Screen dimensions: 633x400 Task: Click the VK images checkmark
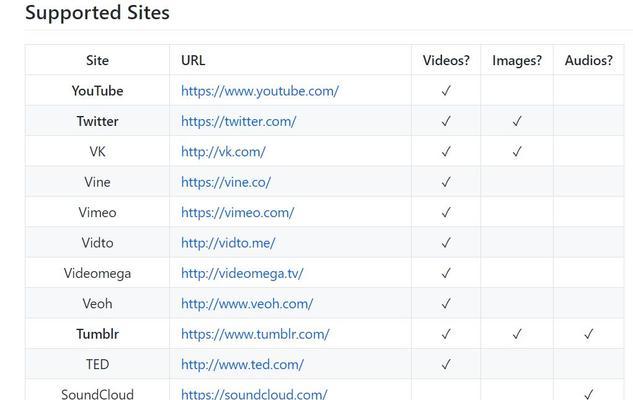point(517,152)
